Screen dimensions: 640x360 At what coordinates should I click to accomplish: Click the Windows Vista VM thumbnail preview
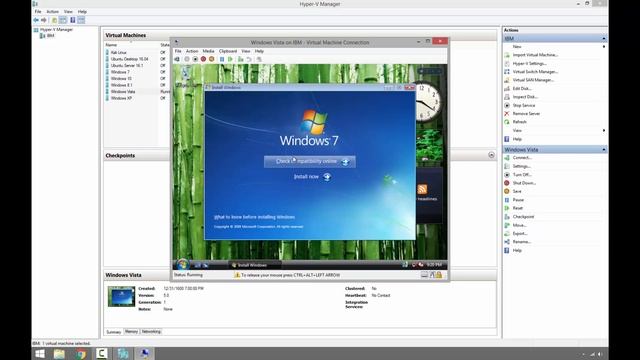click(x=121, y=297)
